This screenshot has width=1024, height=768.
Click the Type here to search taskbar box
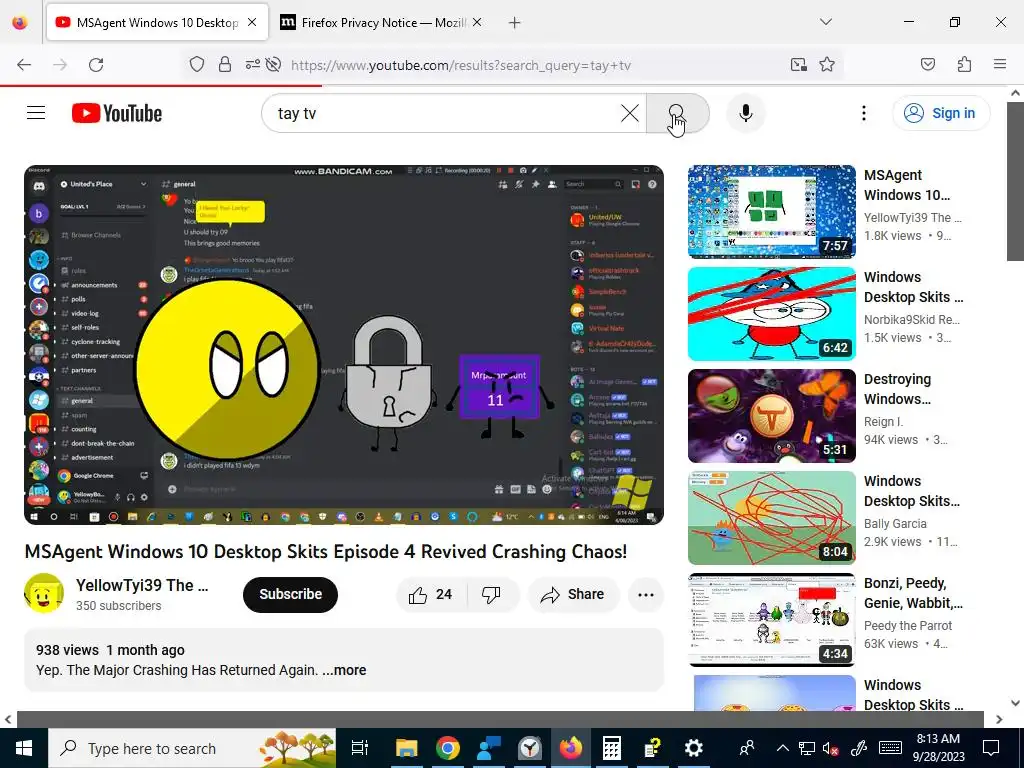point(192,748)
